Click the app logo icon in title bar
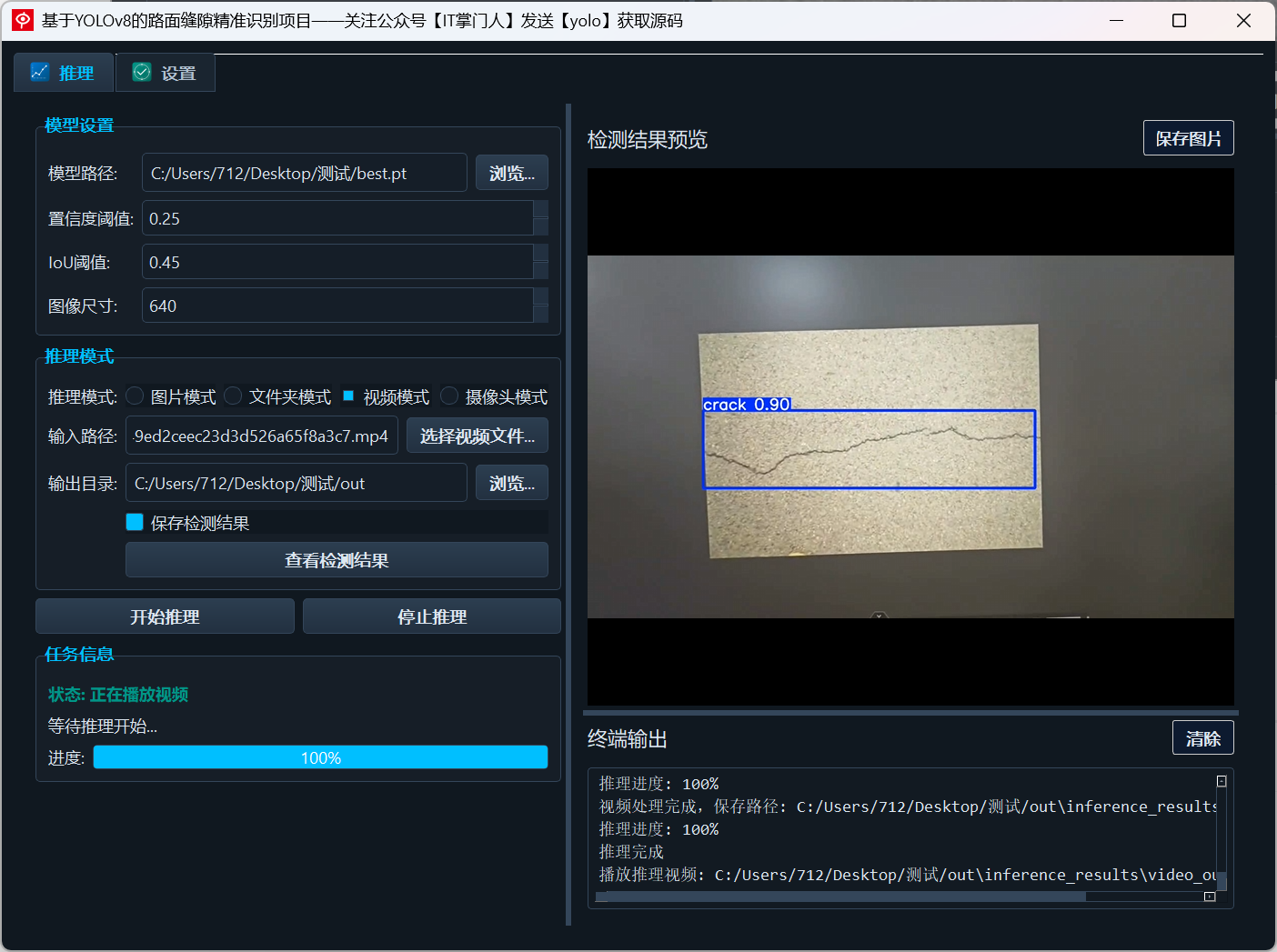The height and width of the screenshot is (952, 1277). (23, 20)
